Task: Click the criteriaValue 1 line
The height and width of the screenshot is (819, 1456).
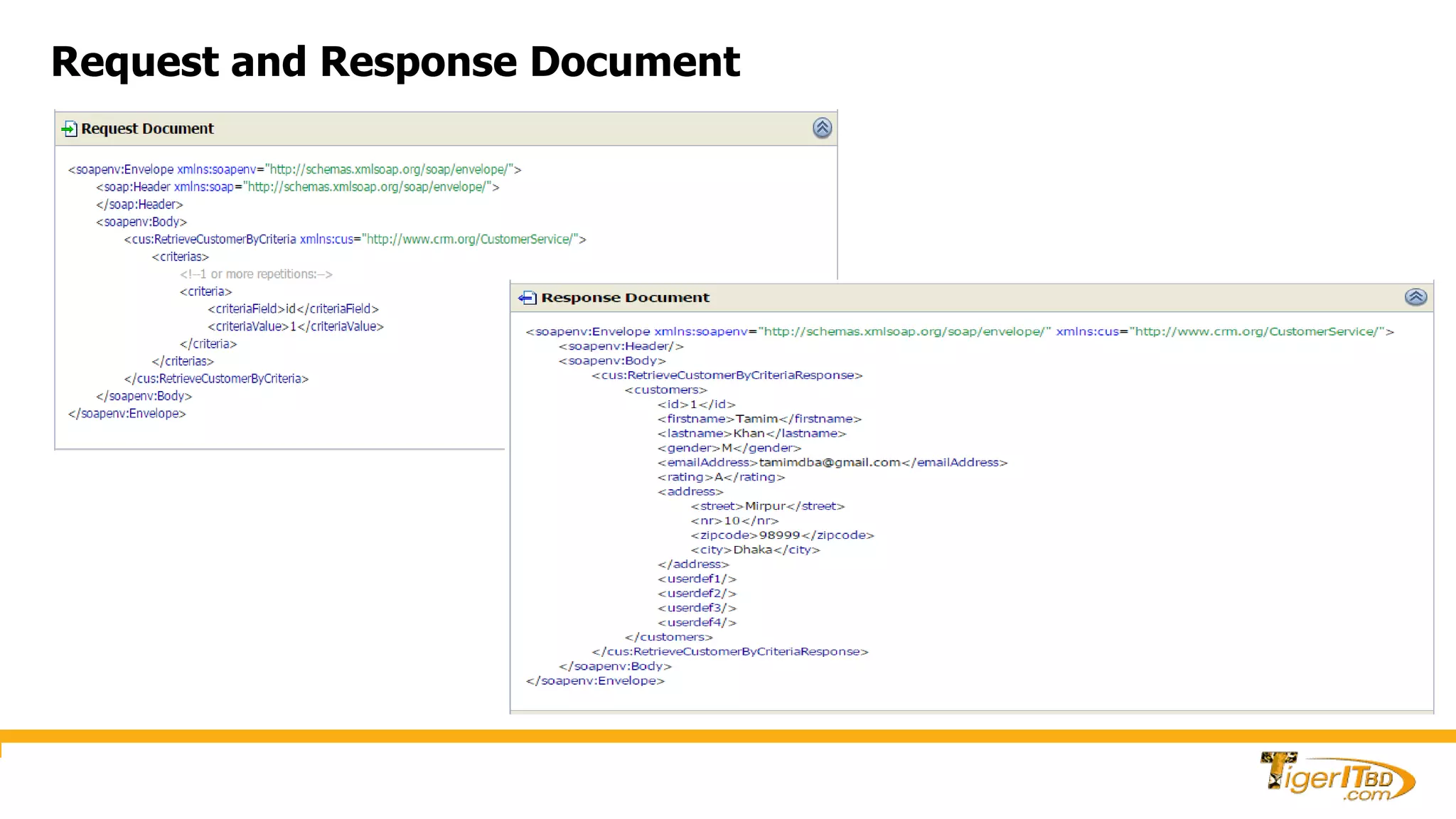Action: pos(296,326)
